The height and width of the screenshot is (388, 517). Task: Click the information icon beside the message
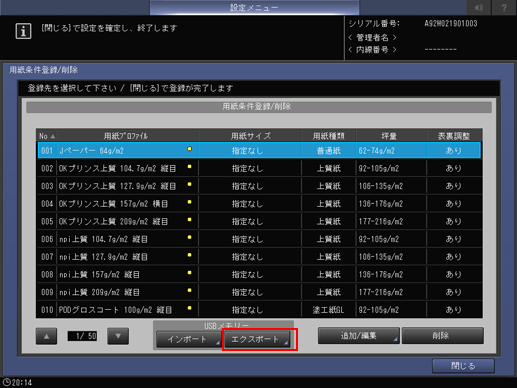23,31
